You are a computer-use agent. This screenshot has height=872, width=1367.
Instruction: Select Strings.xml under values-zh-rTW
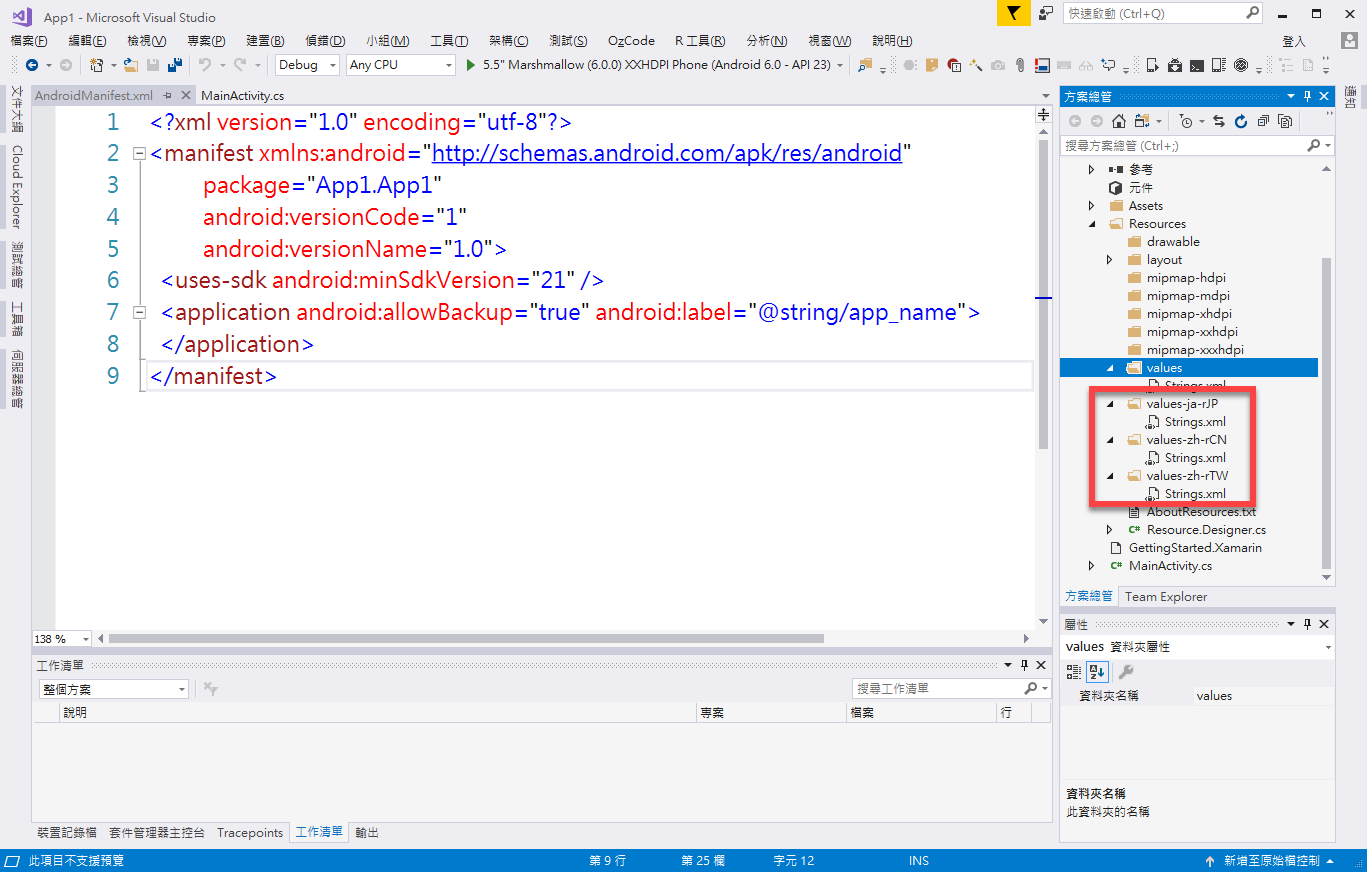pyautogui.click(x=1195, y=494)
